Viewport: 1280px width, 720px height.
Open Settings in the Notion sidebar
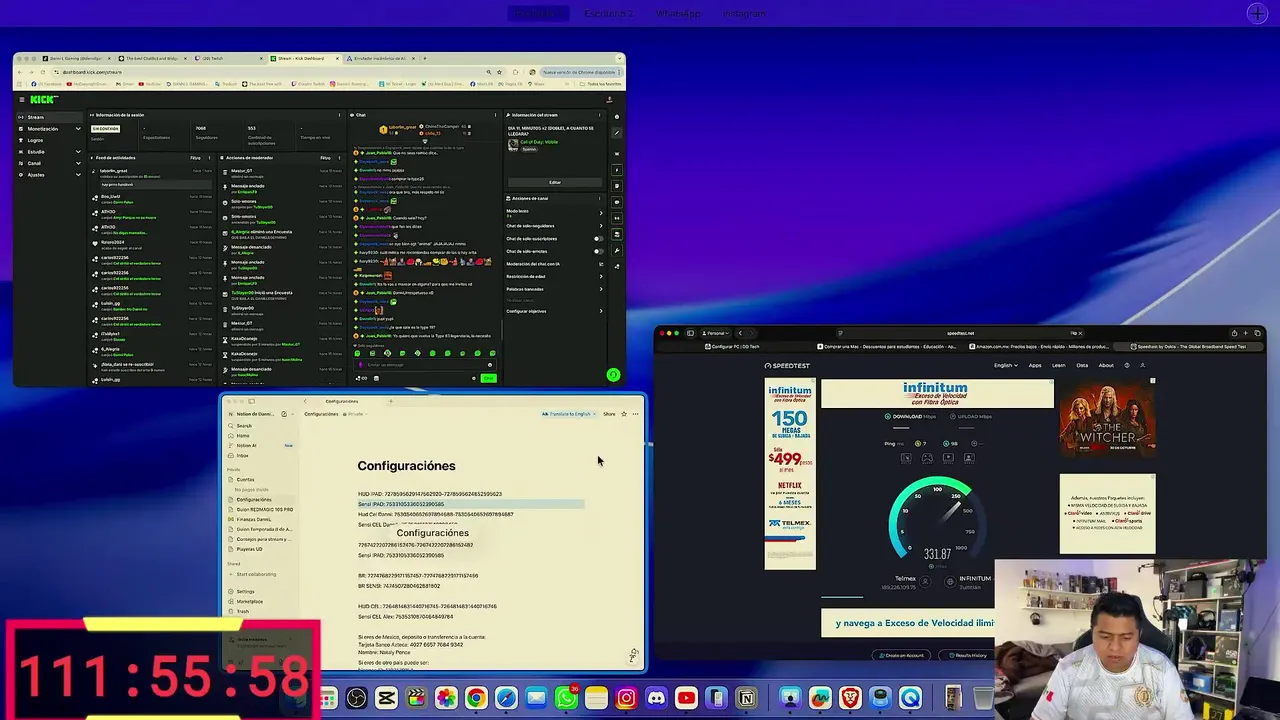[x=245, y=591]
